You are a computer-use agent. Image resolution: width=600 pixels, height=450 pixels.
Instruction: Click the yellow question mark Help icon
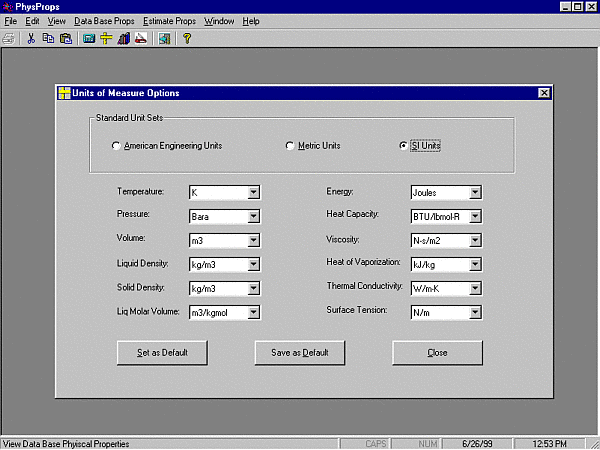pyautogui.click(x=187, y=39)
